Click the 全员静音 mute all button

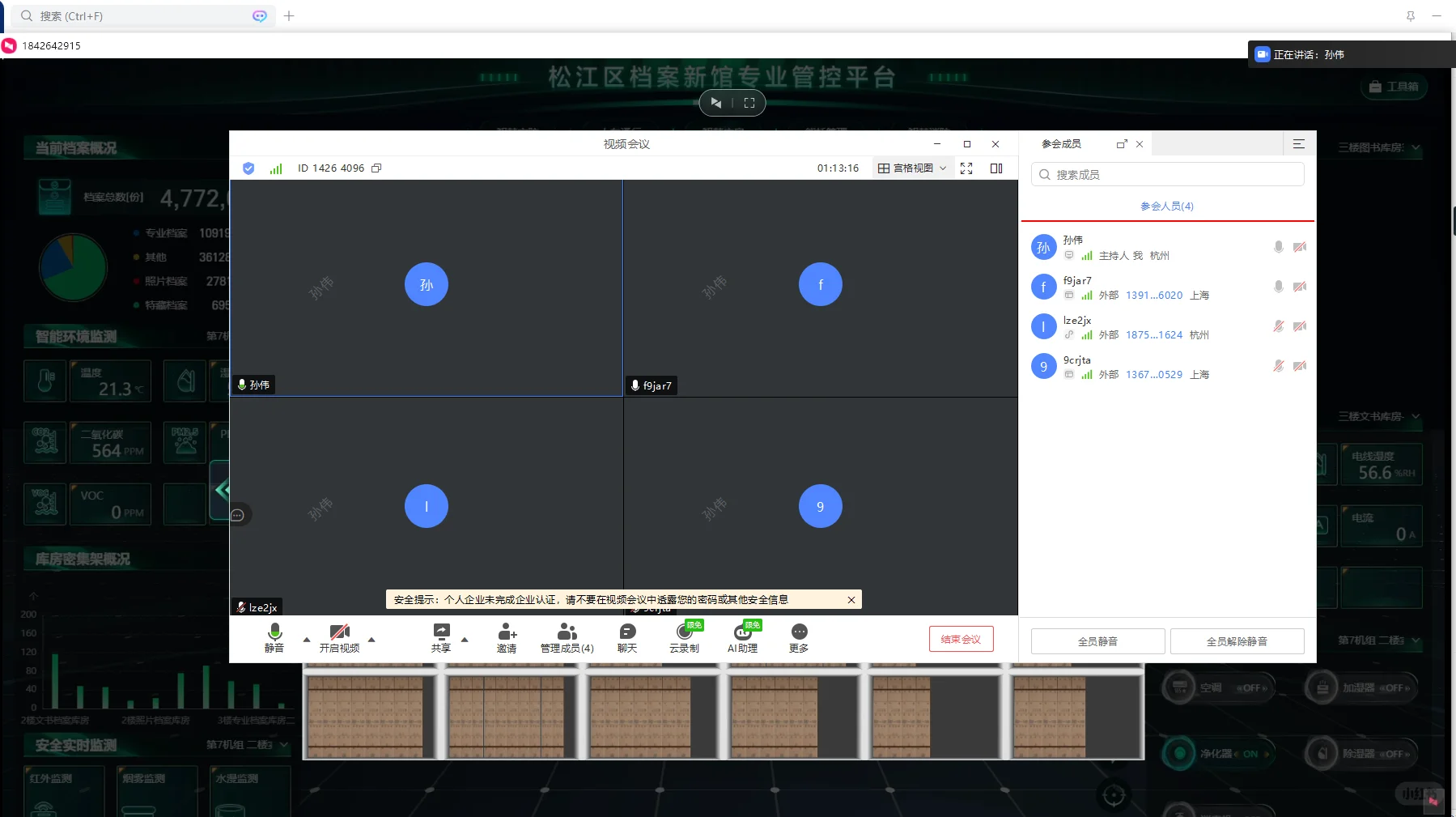click(x=1097, y=641)
